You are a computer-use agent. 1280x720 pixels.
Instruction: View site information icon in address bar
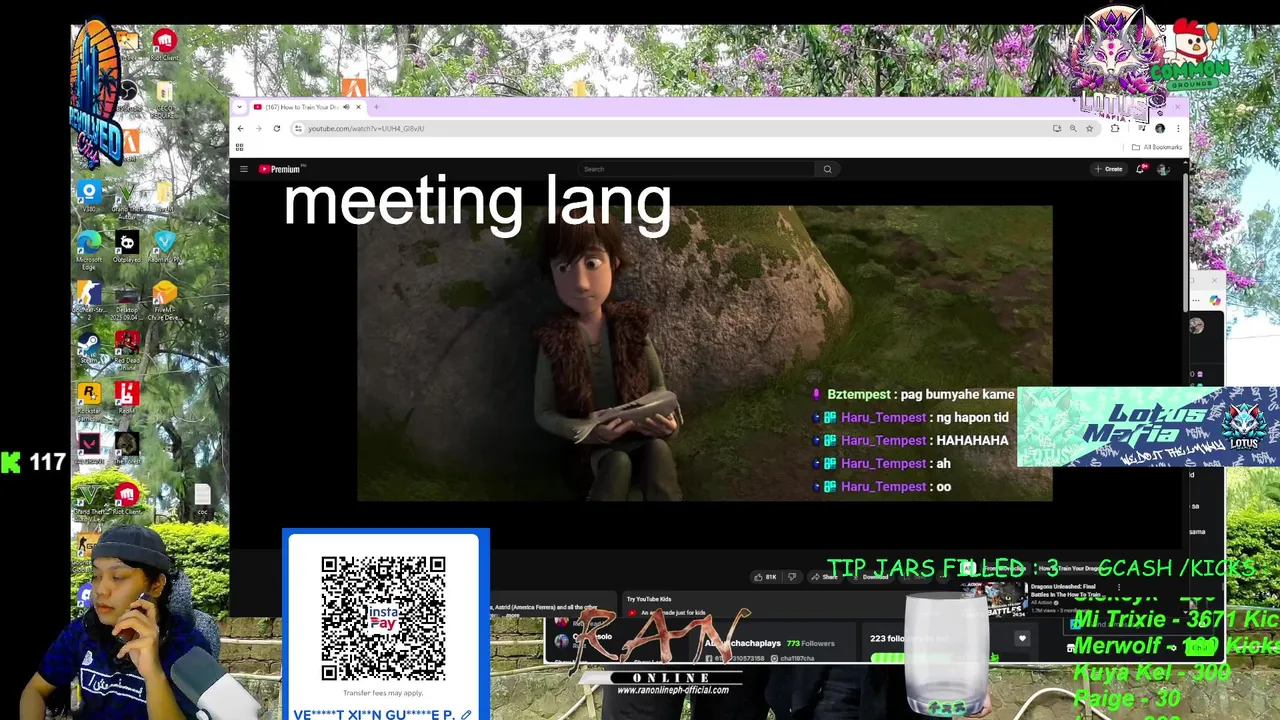298,128
